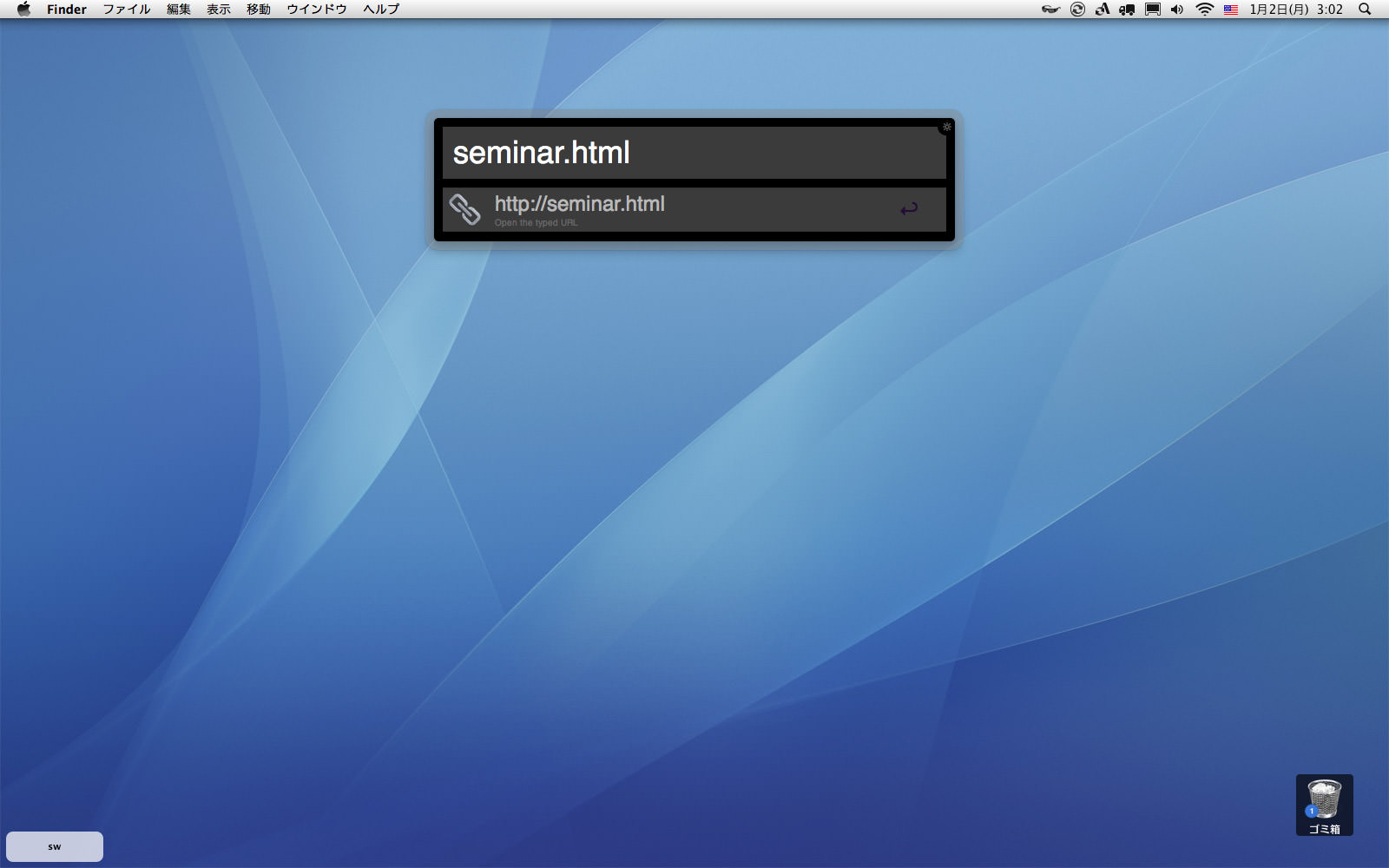Open the ヘルプ menu
Screen dimensions: 1389x868
(x=381, y=10)
